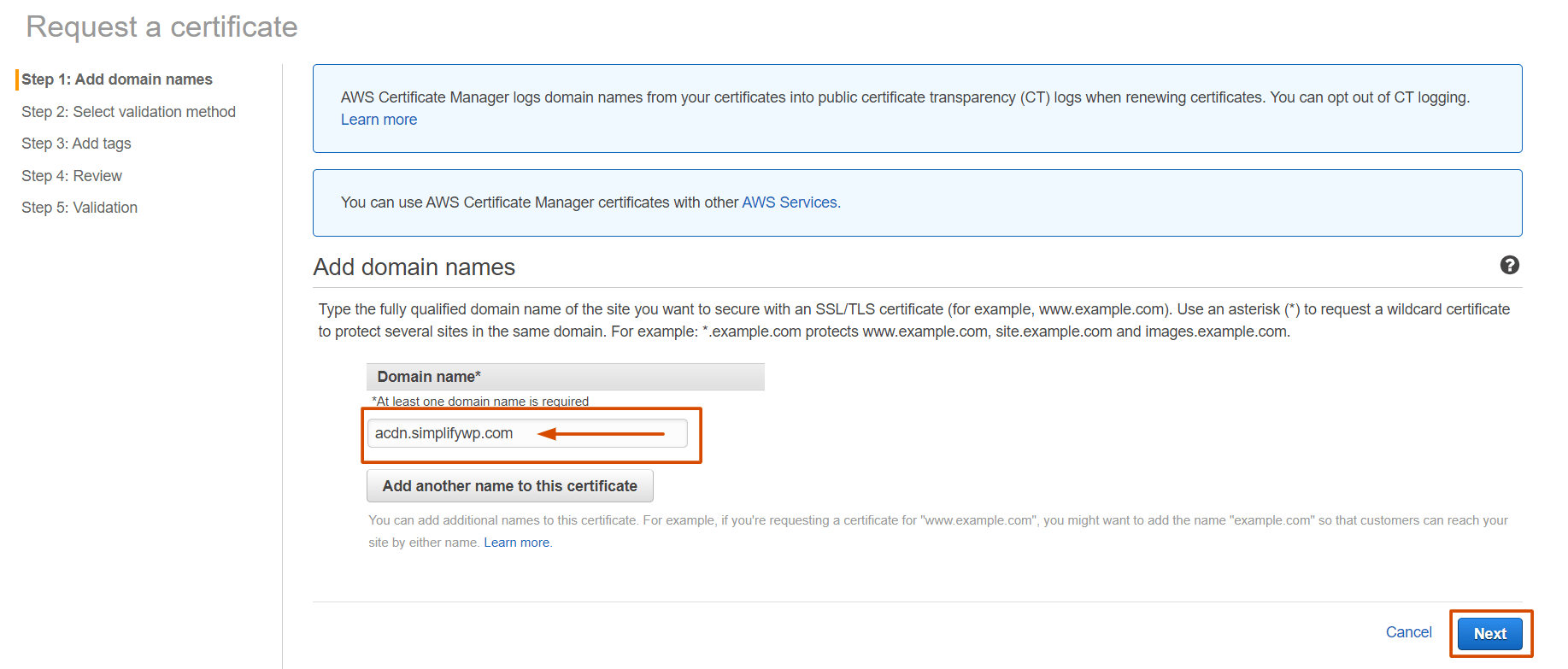The height and width of the screenshot is (669, 1568).
Task: Click Add another name to this certificate
Action: click(x=510, y=486)
